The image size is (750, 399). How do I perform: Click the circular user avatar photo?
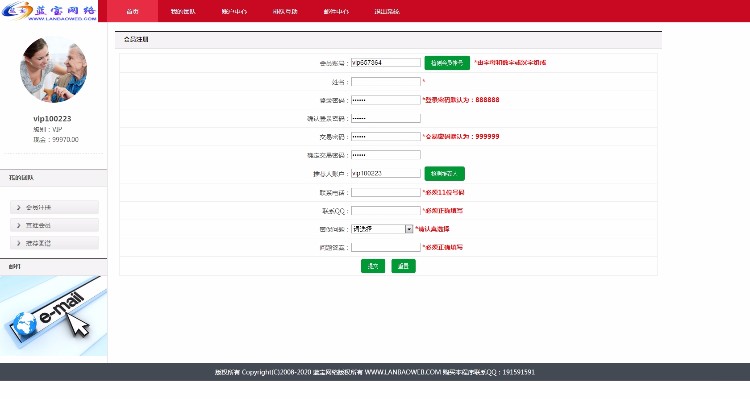coord(54,70)
